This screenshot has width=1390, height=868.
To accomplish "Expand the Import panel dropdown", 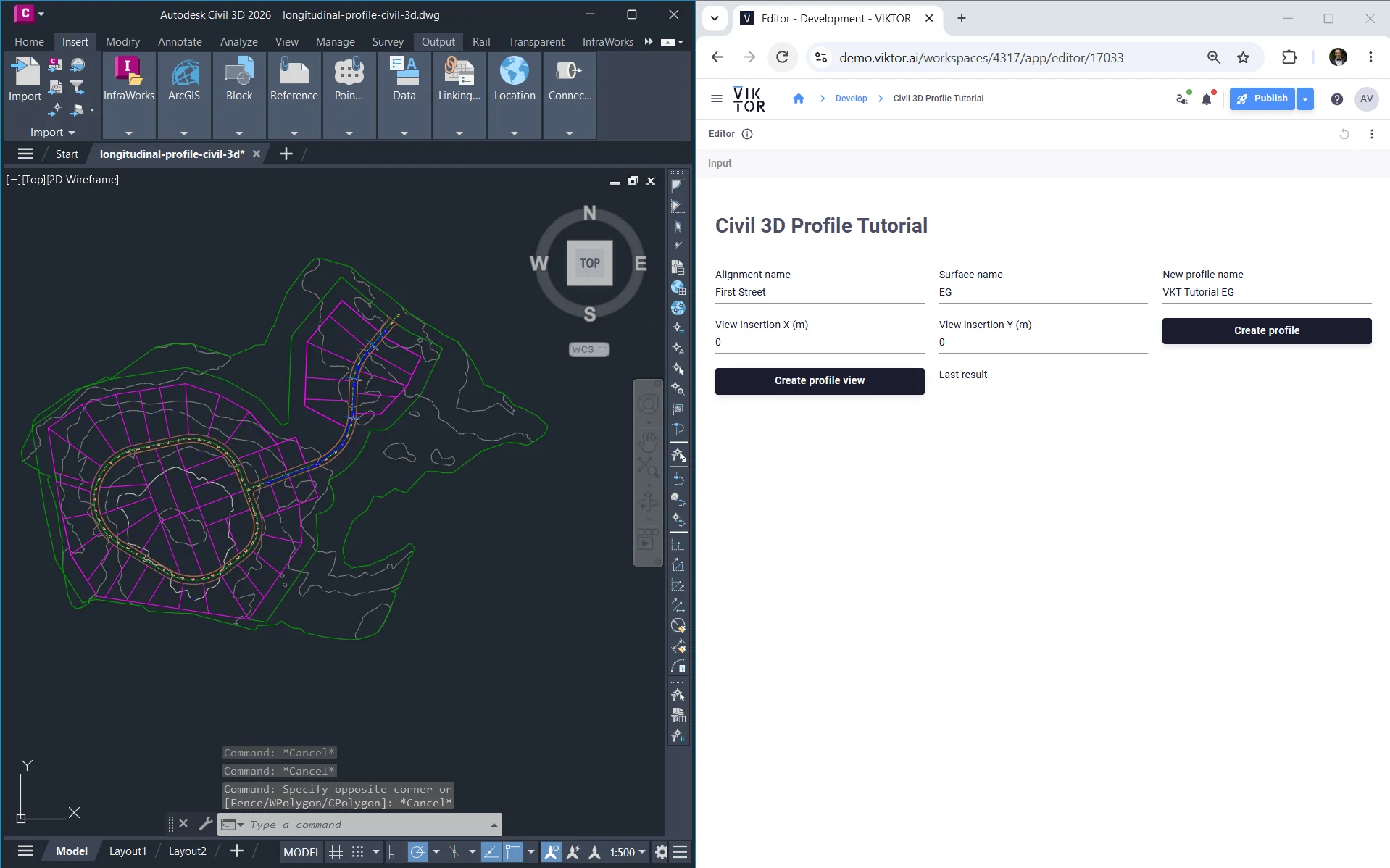I will click(52, 133).
